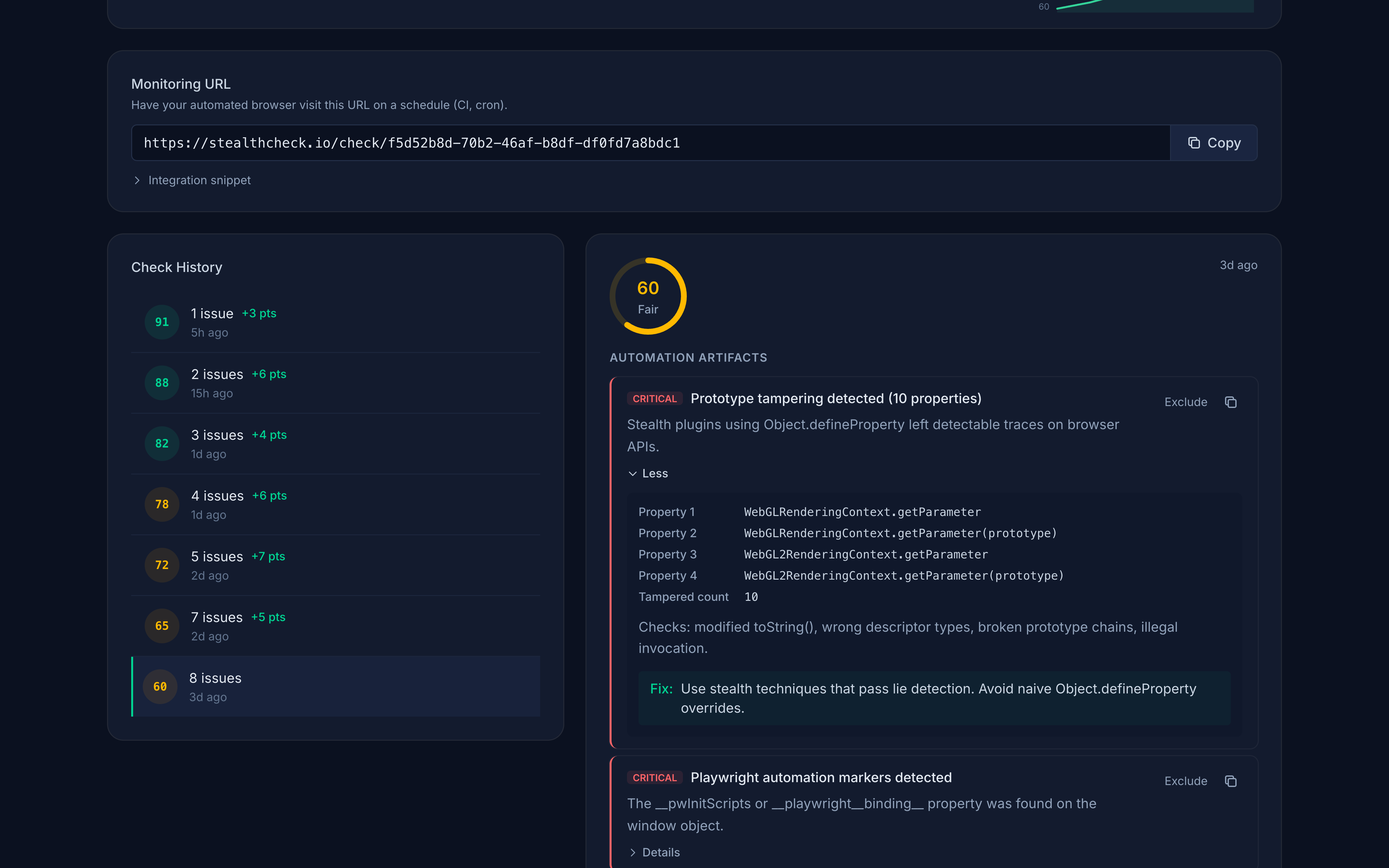Click the 'Monitoring URL' heading
Screen dimensions: 1389x868
[181, 84]
